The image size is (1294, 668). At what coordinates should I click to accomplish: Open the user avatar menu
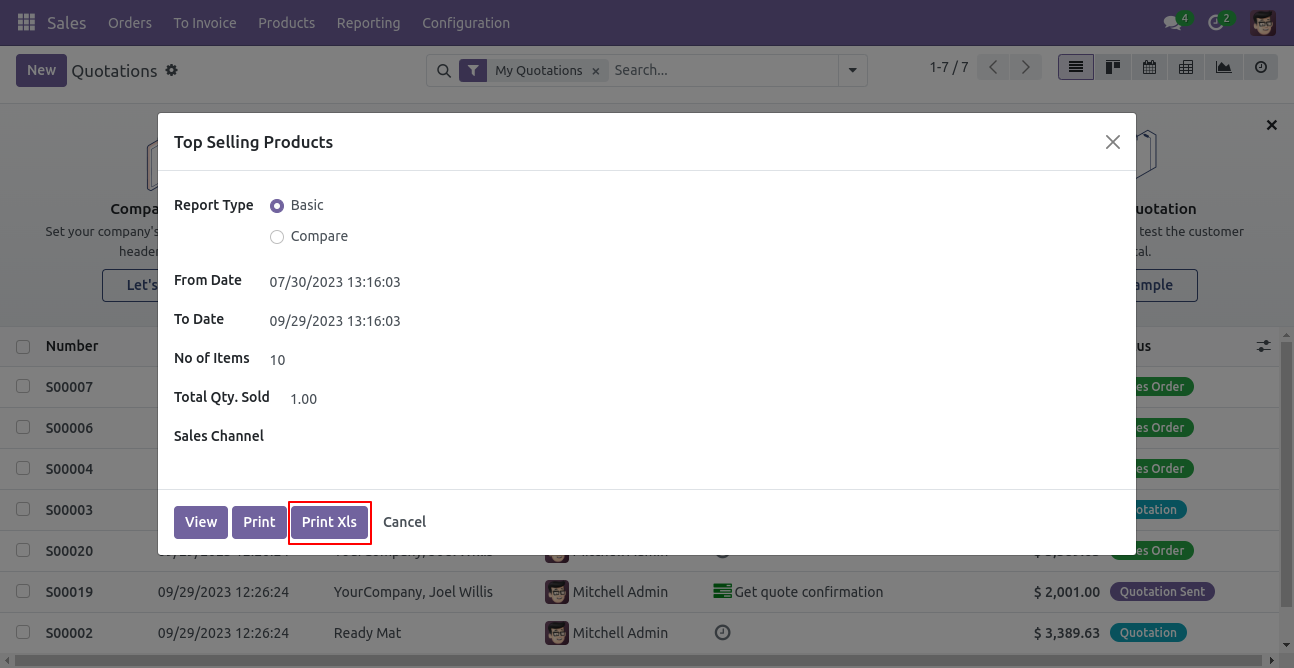click(x=1263, y=22)
